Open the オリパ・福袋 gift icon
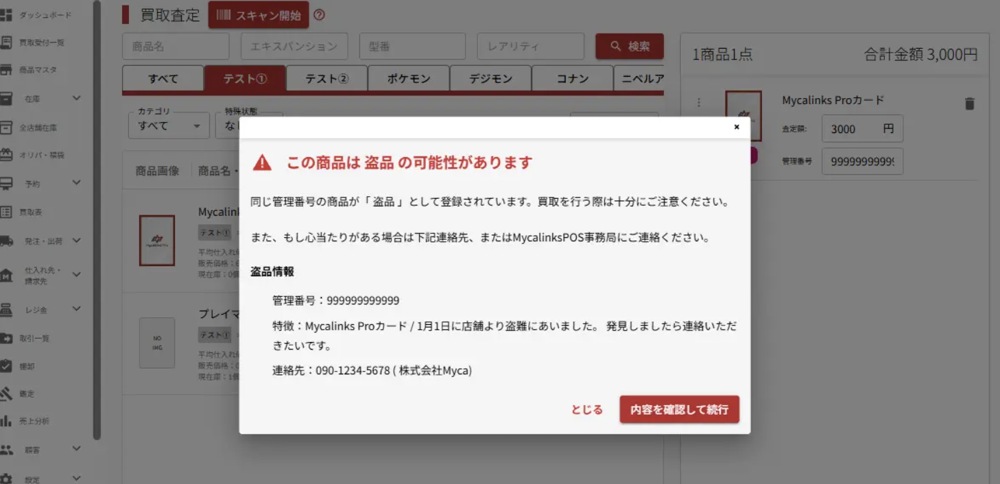Viewport: 1000px width, 484px height. tap(6, 155)
